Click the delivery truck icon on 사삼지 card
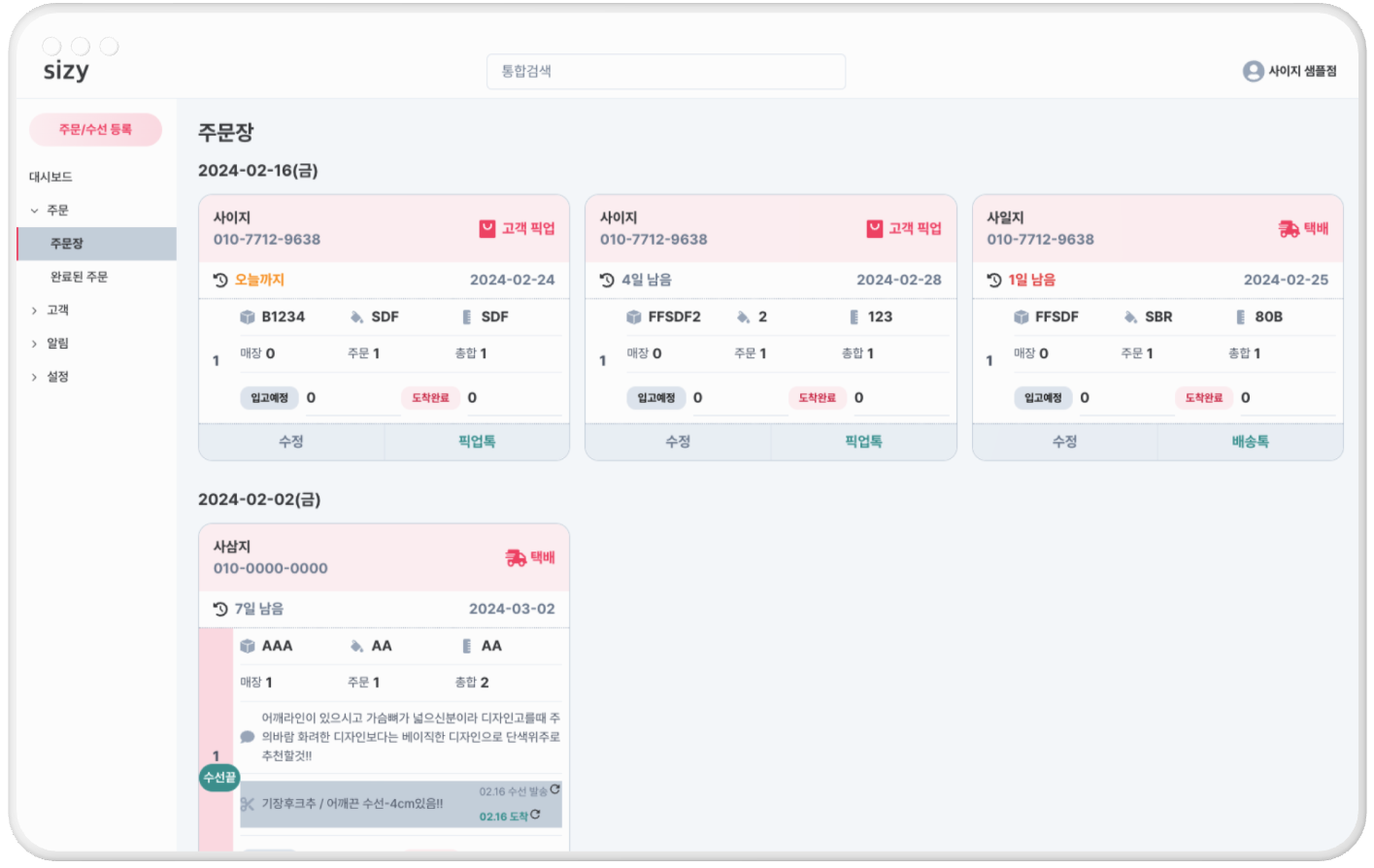Viewport: 1374px width, 868px height. [x=516, y=557]
